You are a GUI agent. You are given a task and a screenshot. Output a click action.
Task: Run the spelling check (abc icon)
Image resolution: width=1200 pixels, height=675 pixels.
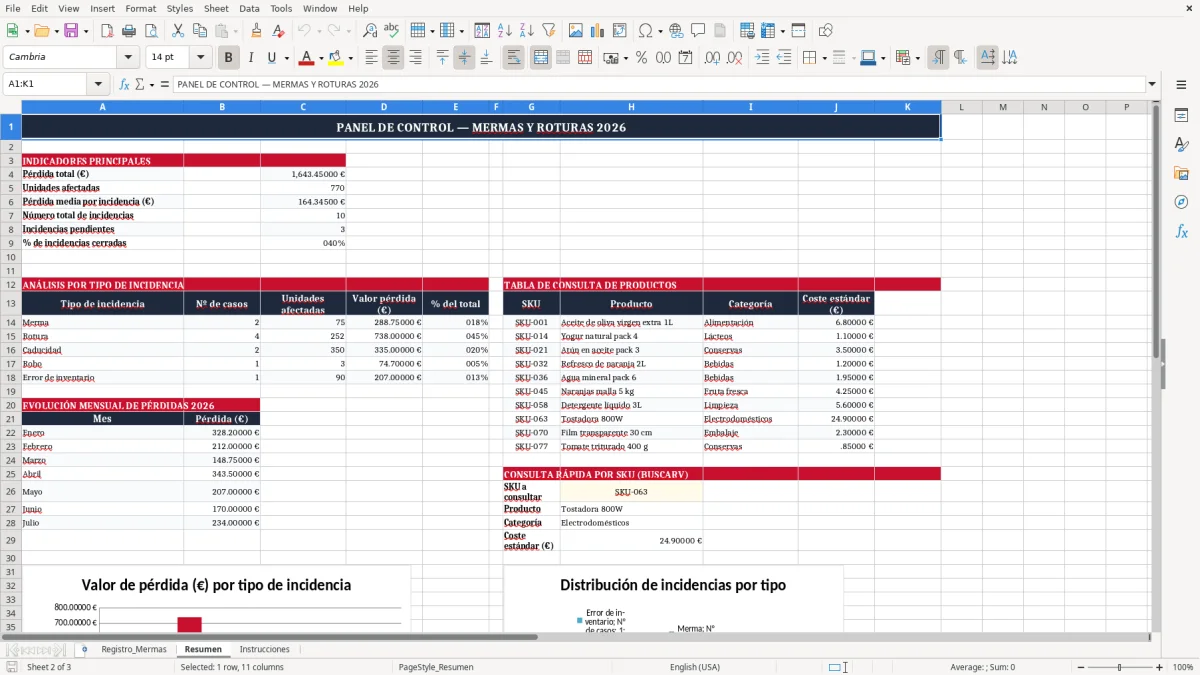coord(391,31)
